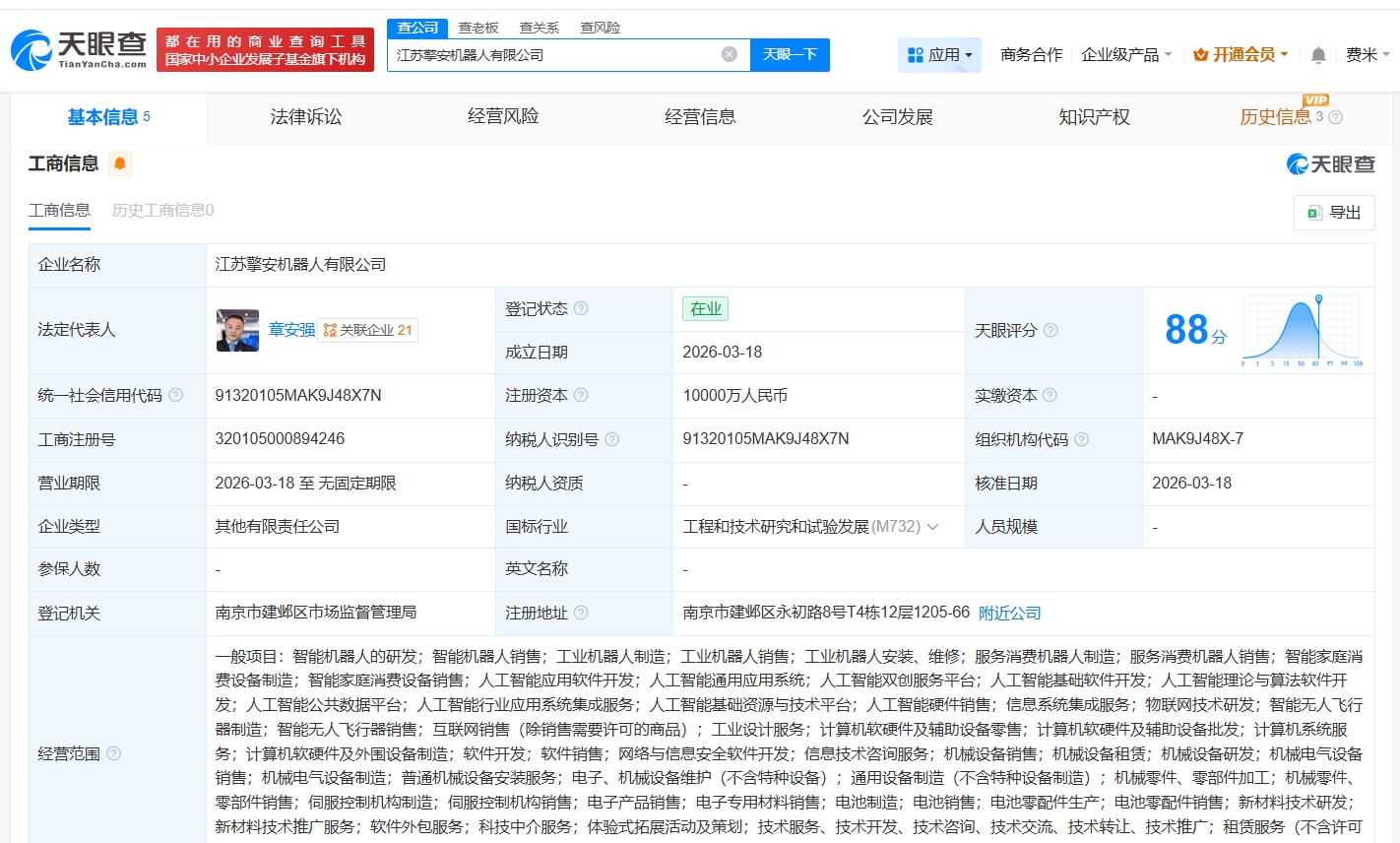Click the 天眼评分 score distribution chart

click(x=1303, y=331)
